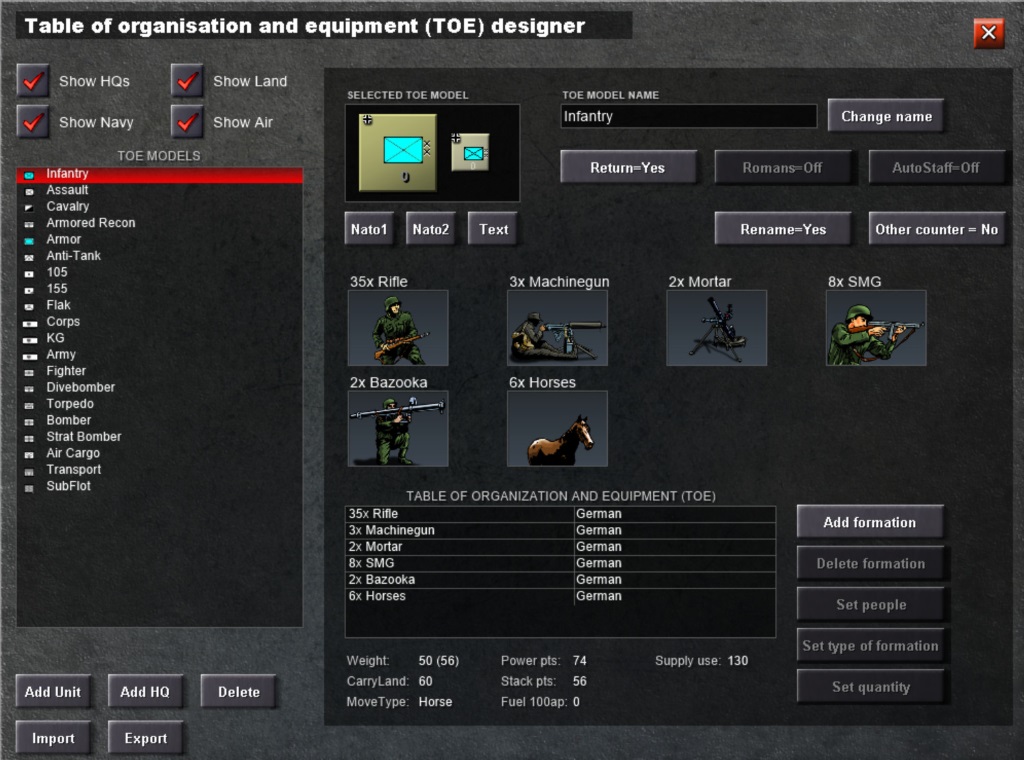Click the 2x Mortar picture
This screenshot has height=760, width=1024.
pyautogui.click(x=716, y=328)
